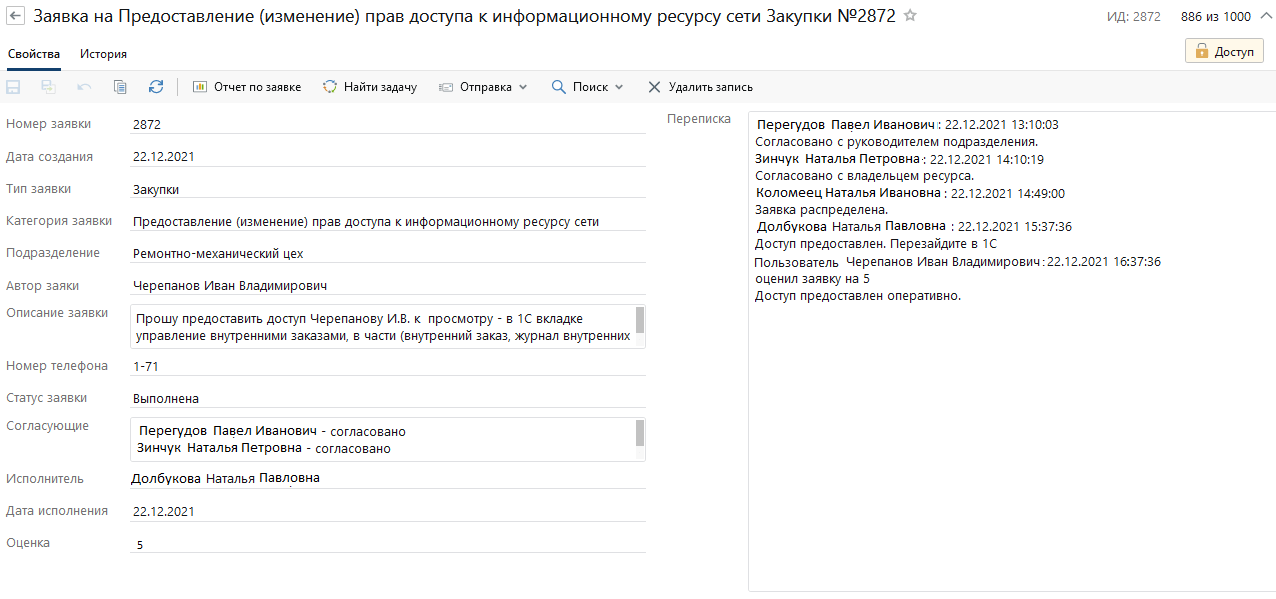
Task: Go back using the arrow icon
Action: point(15,16)
